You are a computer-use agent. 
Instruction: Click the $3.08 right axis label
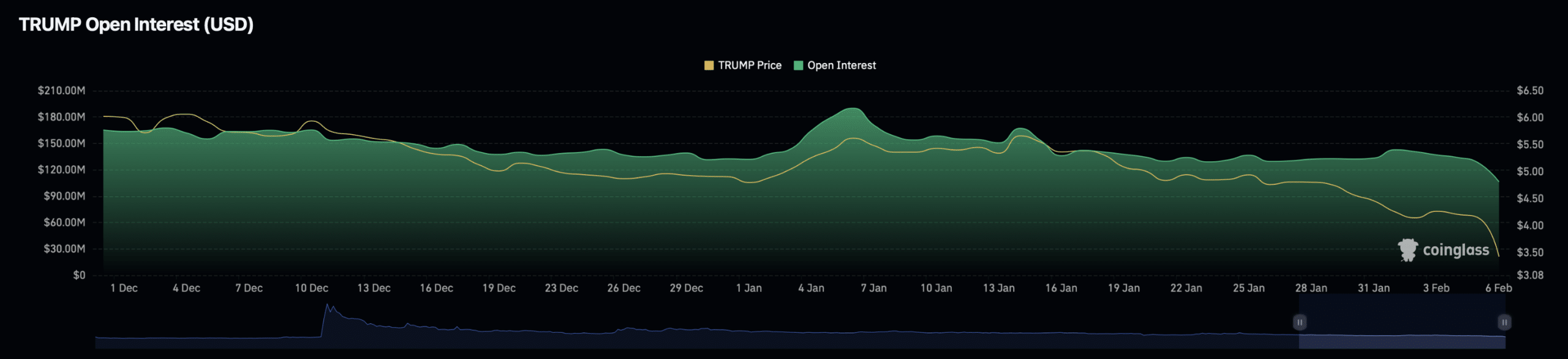(x=1529, y=275)
